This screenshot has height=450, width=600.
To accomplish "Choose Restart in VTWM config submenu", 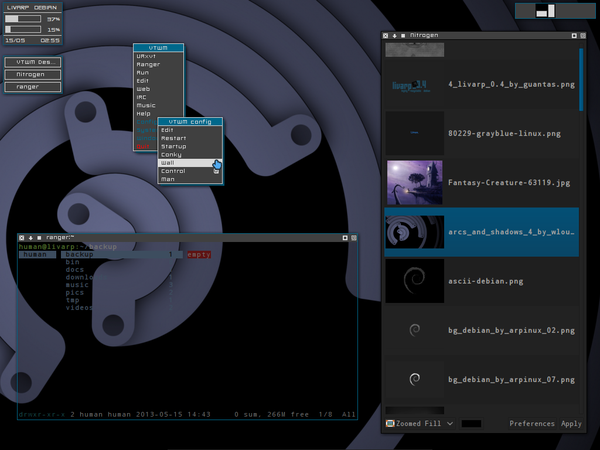I will [x=190, y=139].
